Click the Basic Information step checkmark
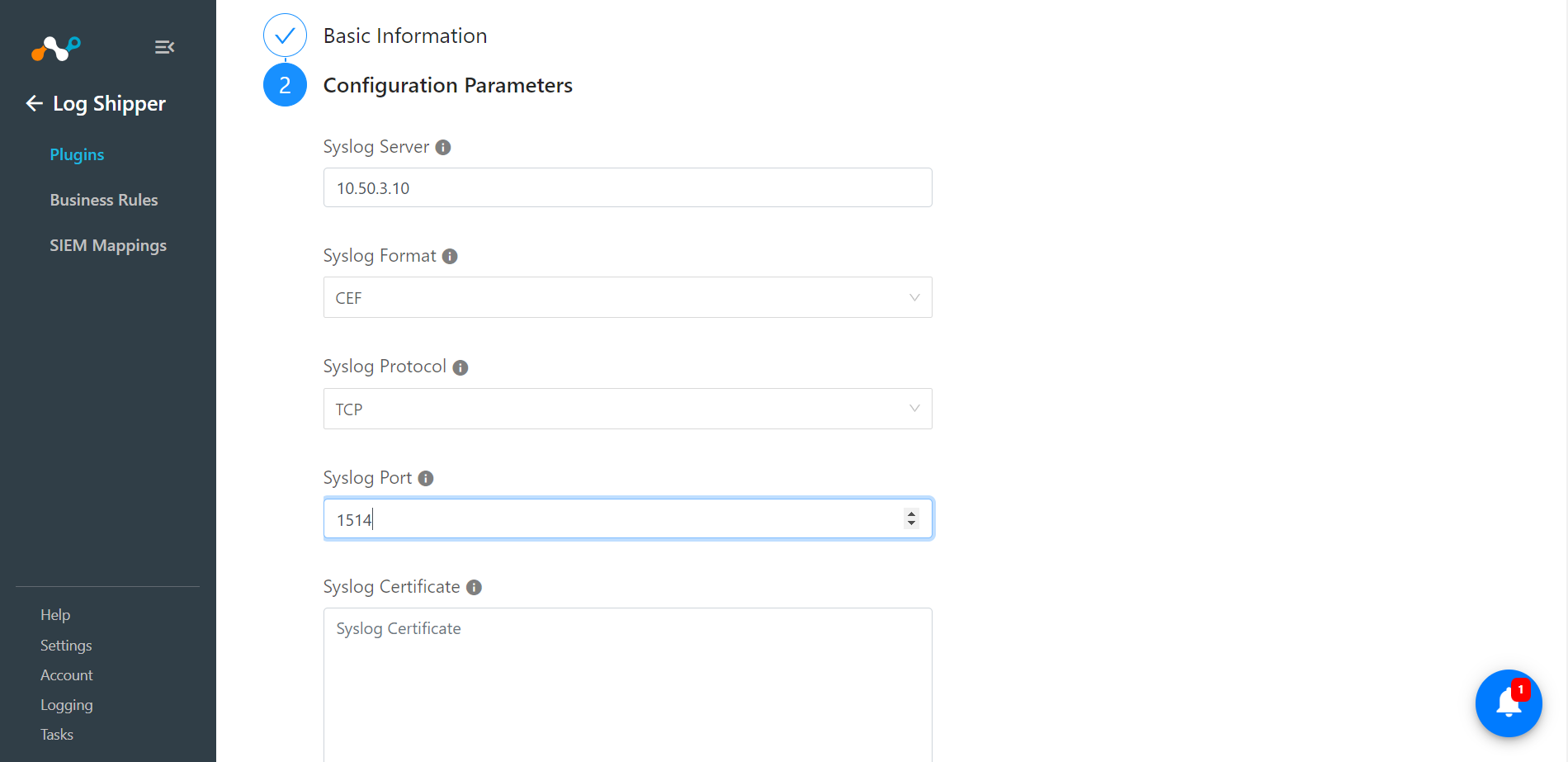This screenshot has height=762, width=1568. coord(285,35)
